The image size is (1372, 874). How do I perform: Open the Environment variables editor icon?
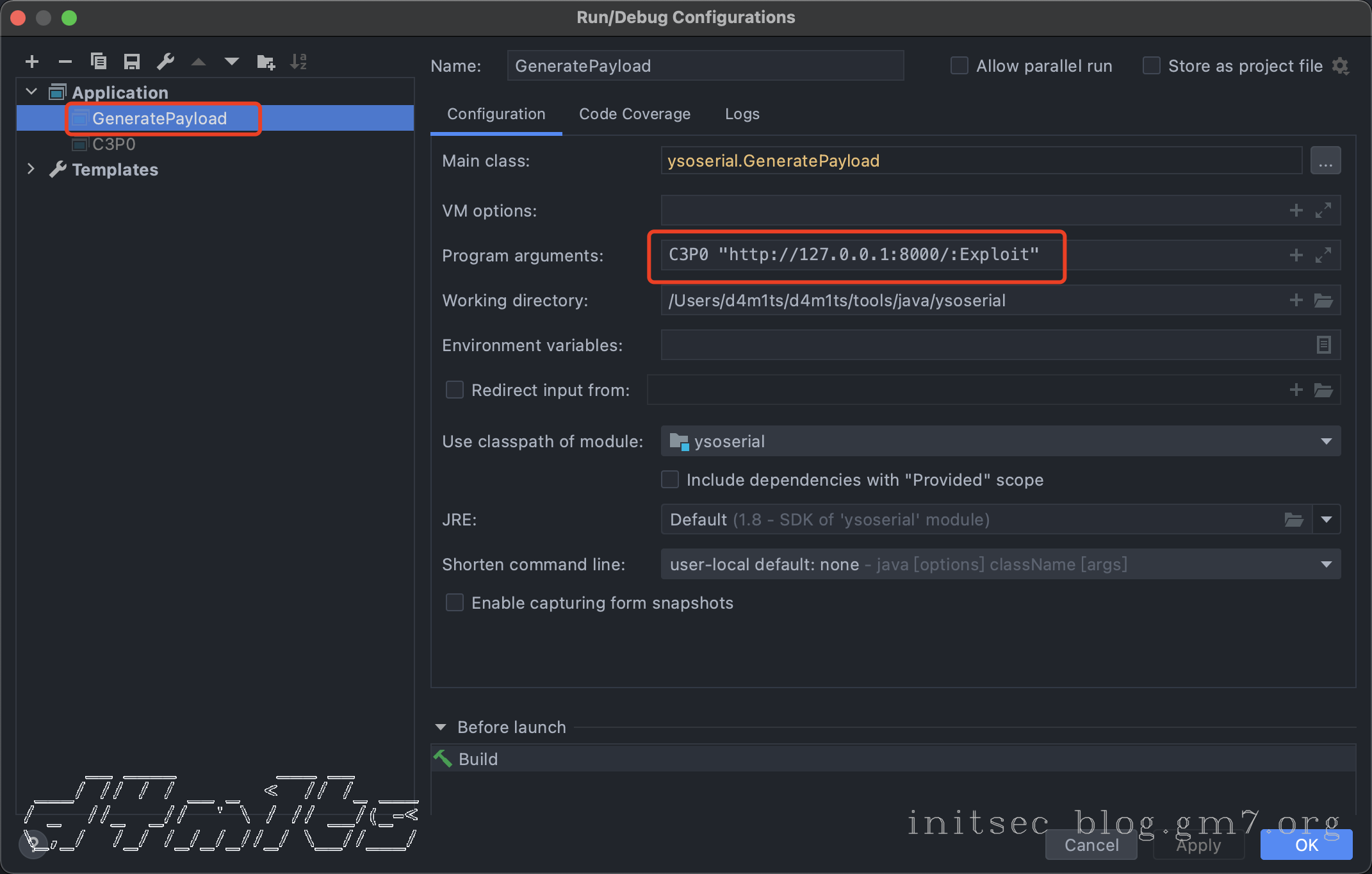click(x=1323, y=345)
